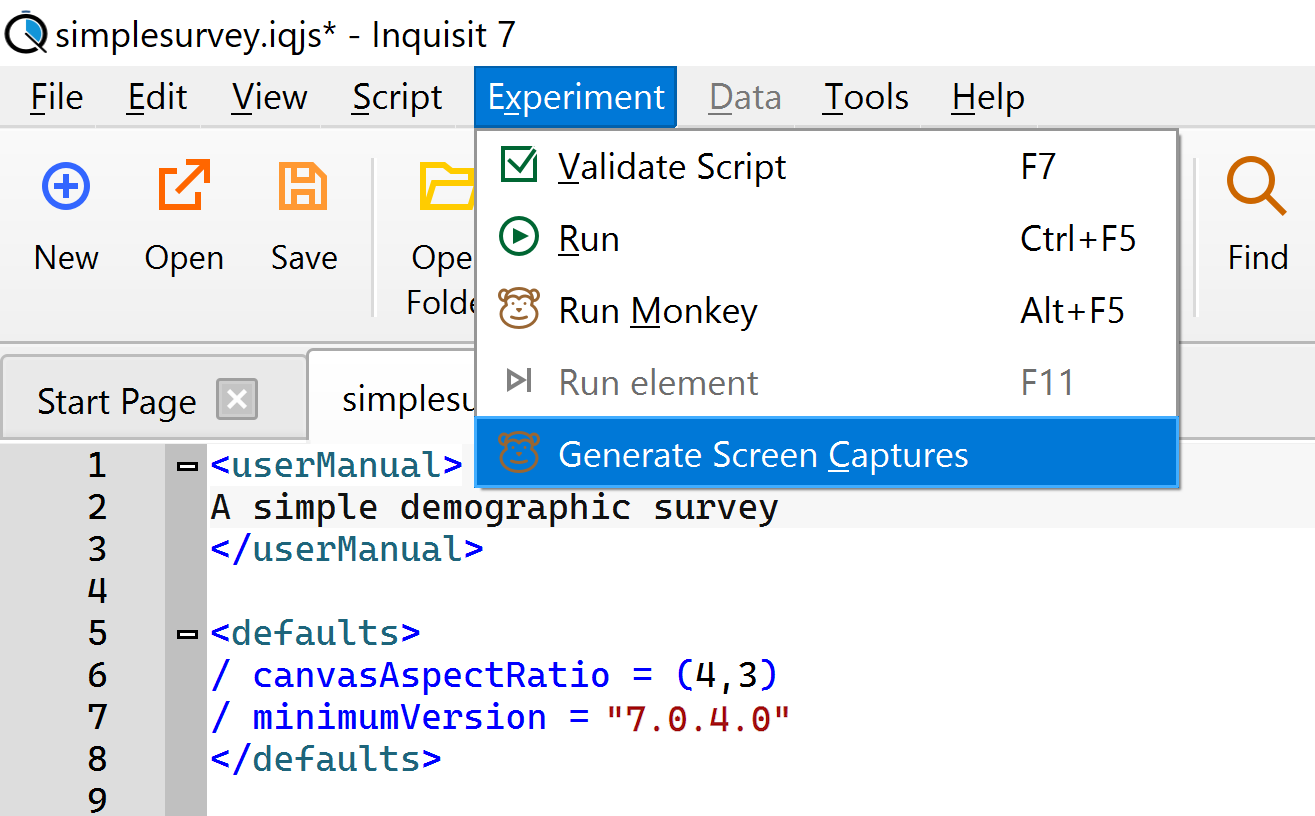Viewport: 1315px width, 816px height.
Task: Select Generate Screen Captures menu item
Action: [762, 455]
